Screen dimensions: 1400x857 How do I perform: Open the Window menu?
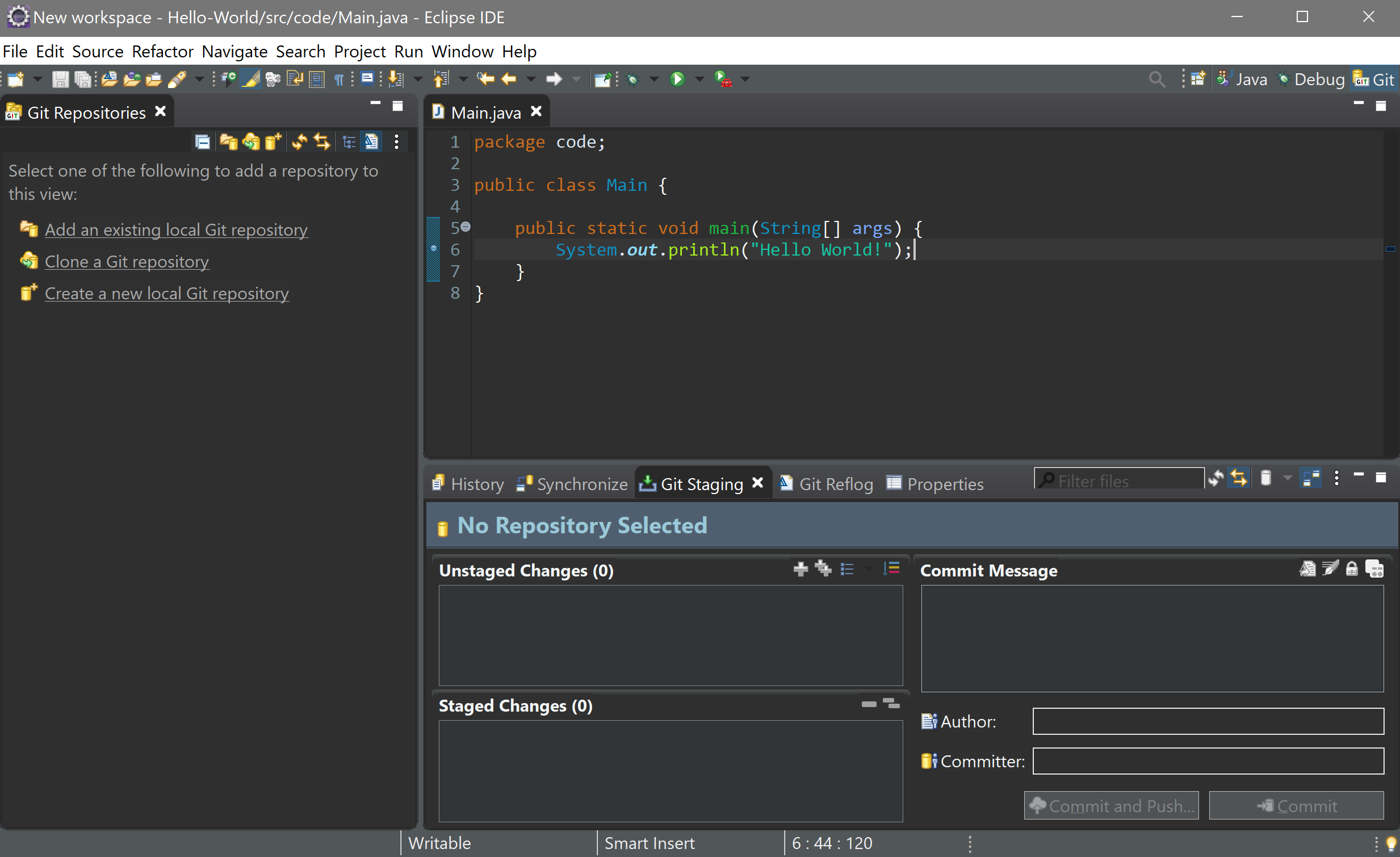(462, 51)
